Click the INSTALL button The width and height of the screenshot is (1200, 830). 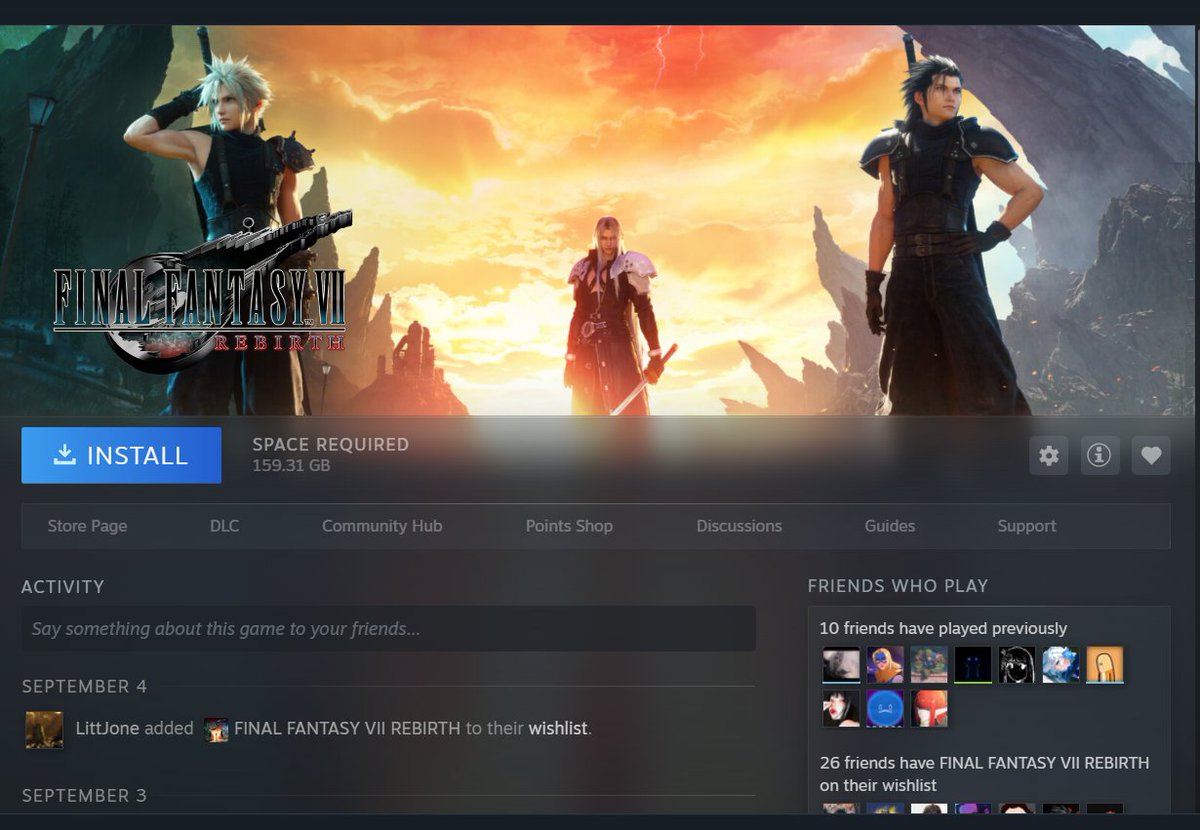[121, 455]
